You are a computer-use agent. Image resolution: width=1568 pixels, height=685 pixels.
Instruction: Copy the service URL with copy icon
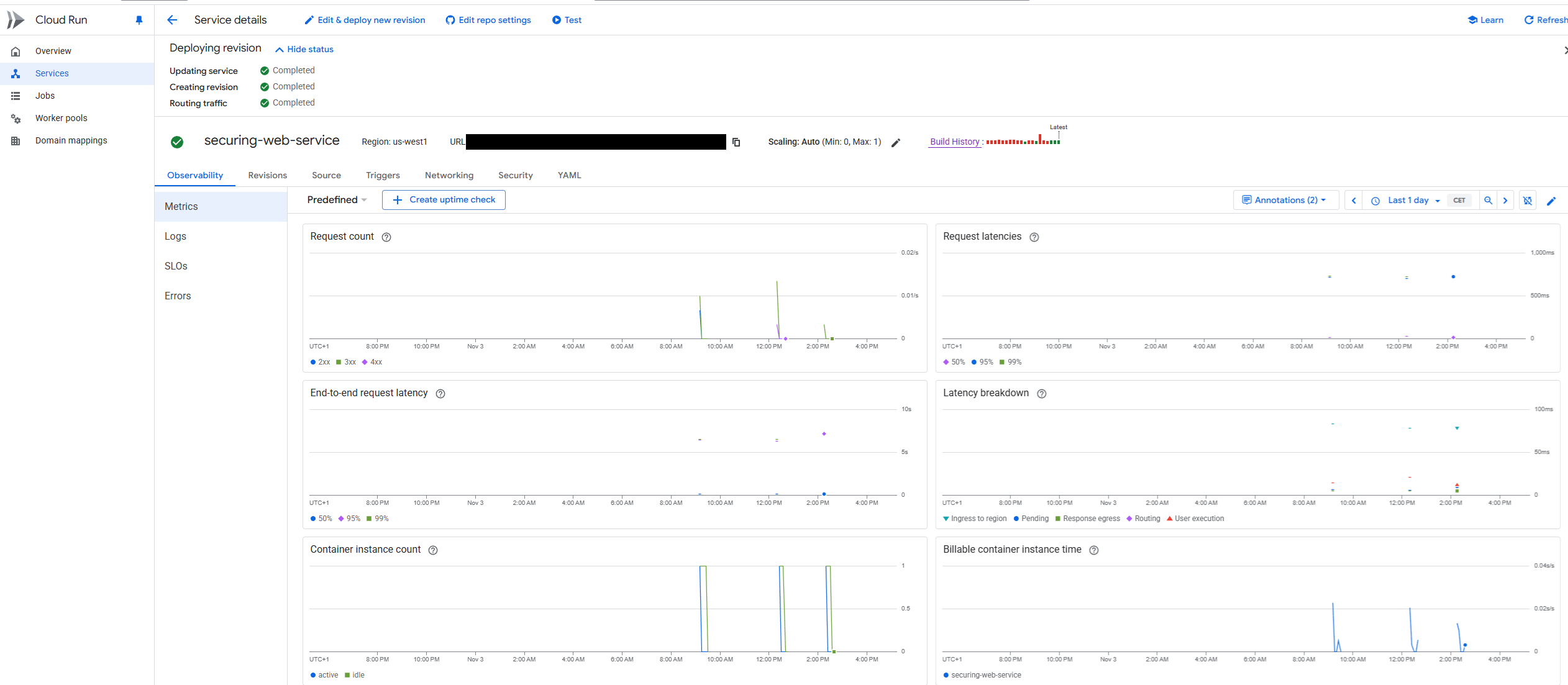[736, 142]
